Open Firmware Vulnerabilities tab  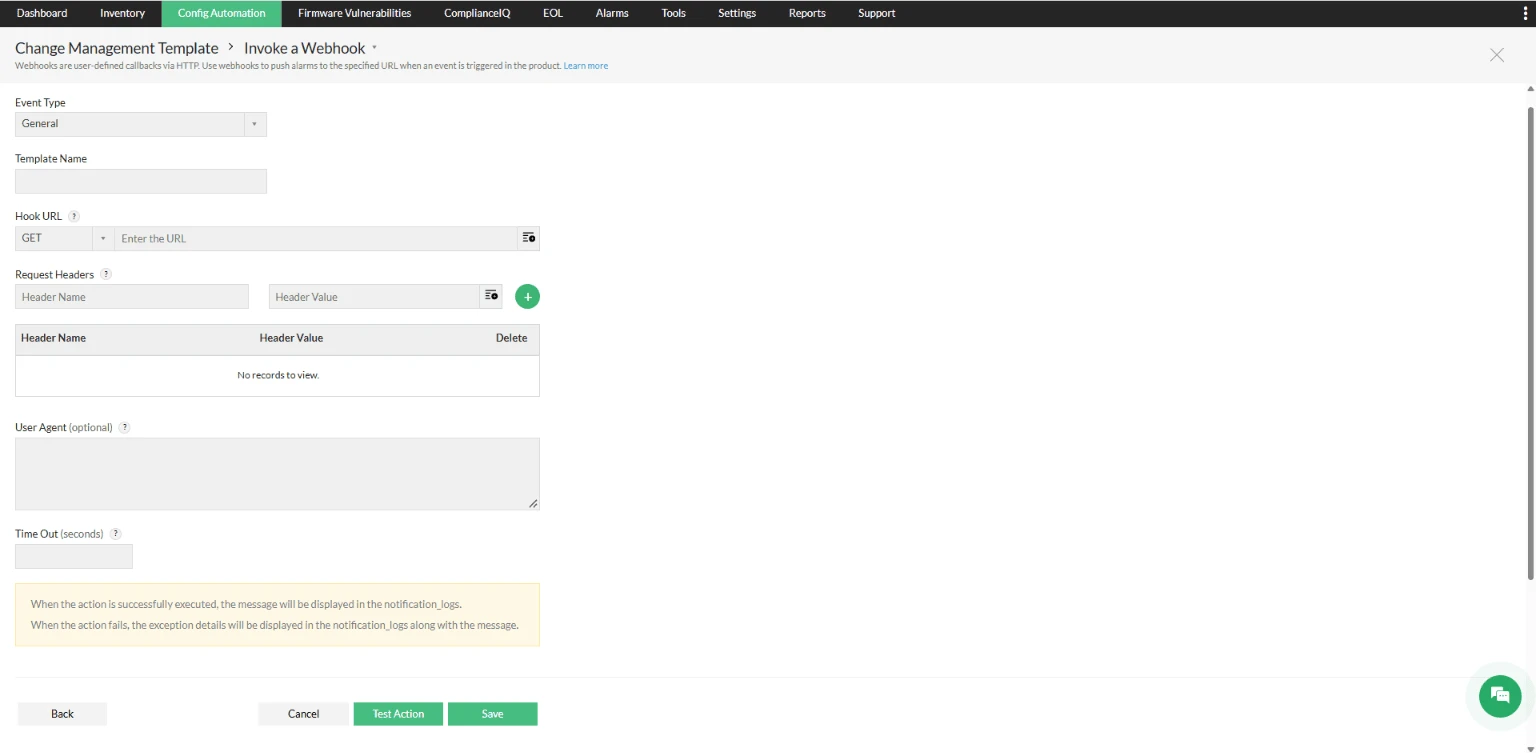pos(354,13)
